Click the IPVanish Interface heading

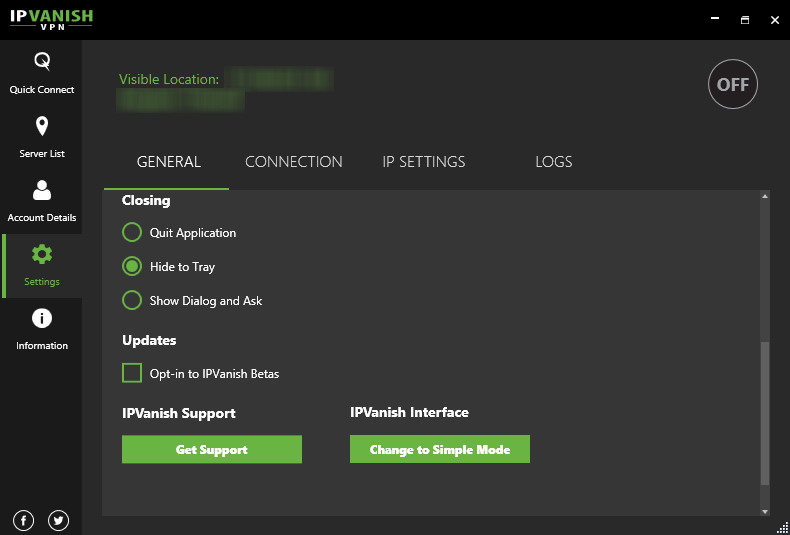tap(410, 413)
